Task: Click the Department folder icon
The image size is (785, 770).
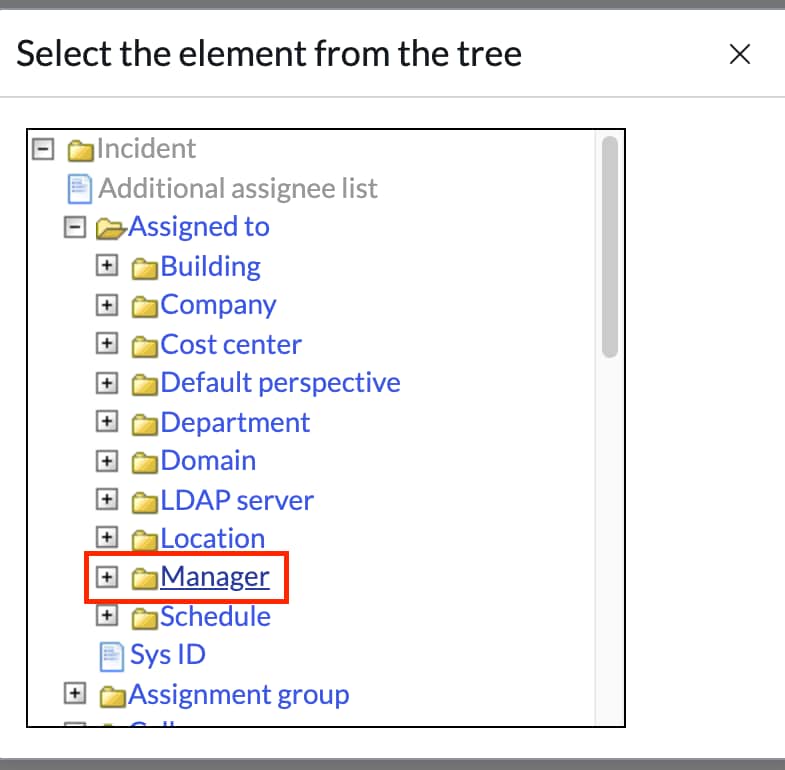Action: 146,424
